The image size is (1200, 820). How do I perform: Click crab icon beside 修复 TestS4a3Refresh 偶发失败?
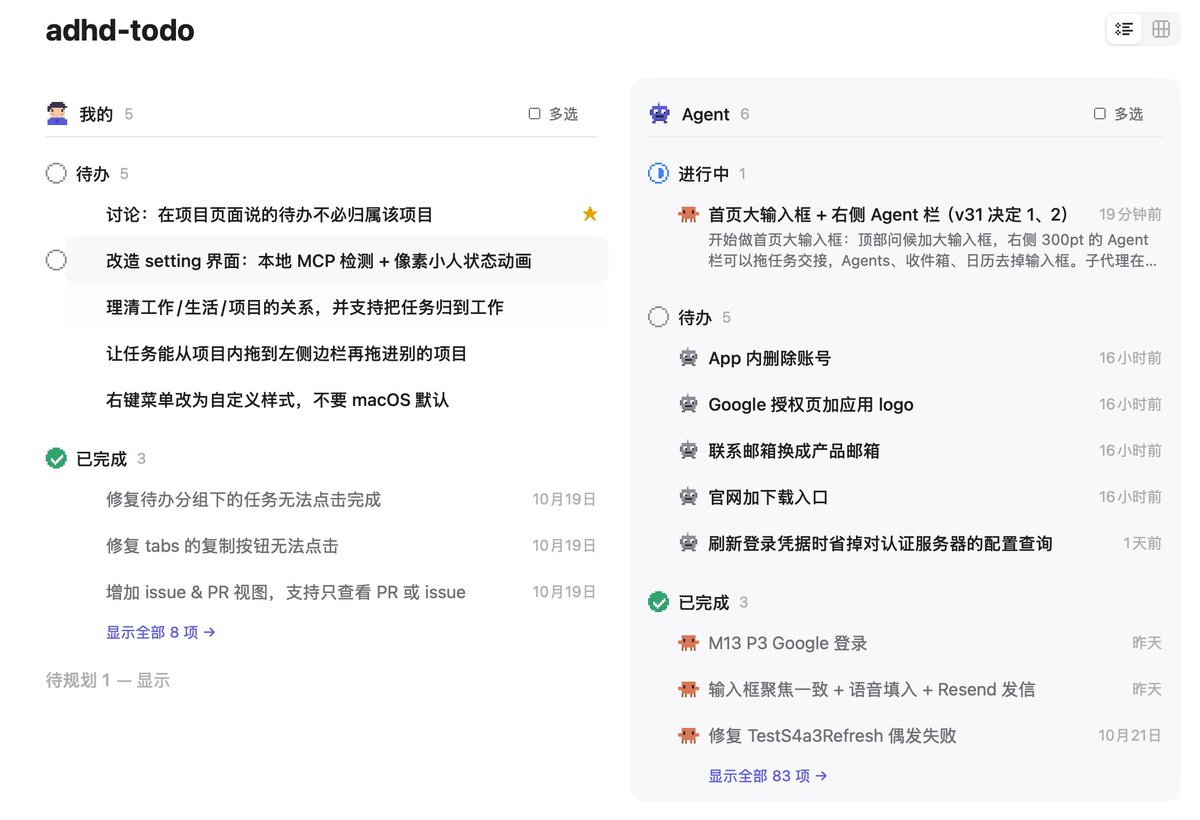click(688, 735)
